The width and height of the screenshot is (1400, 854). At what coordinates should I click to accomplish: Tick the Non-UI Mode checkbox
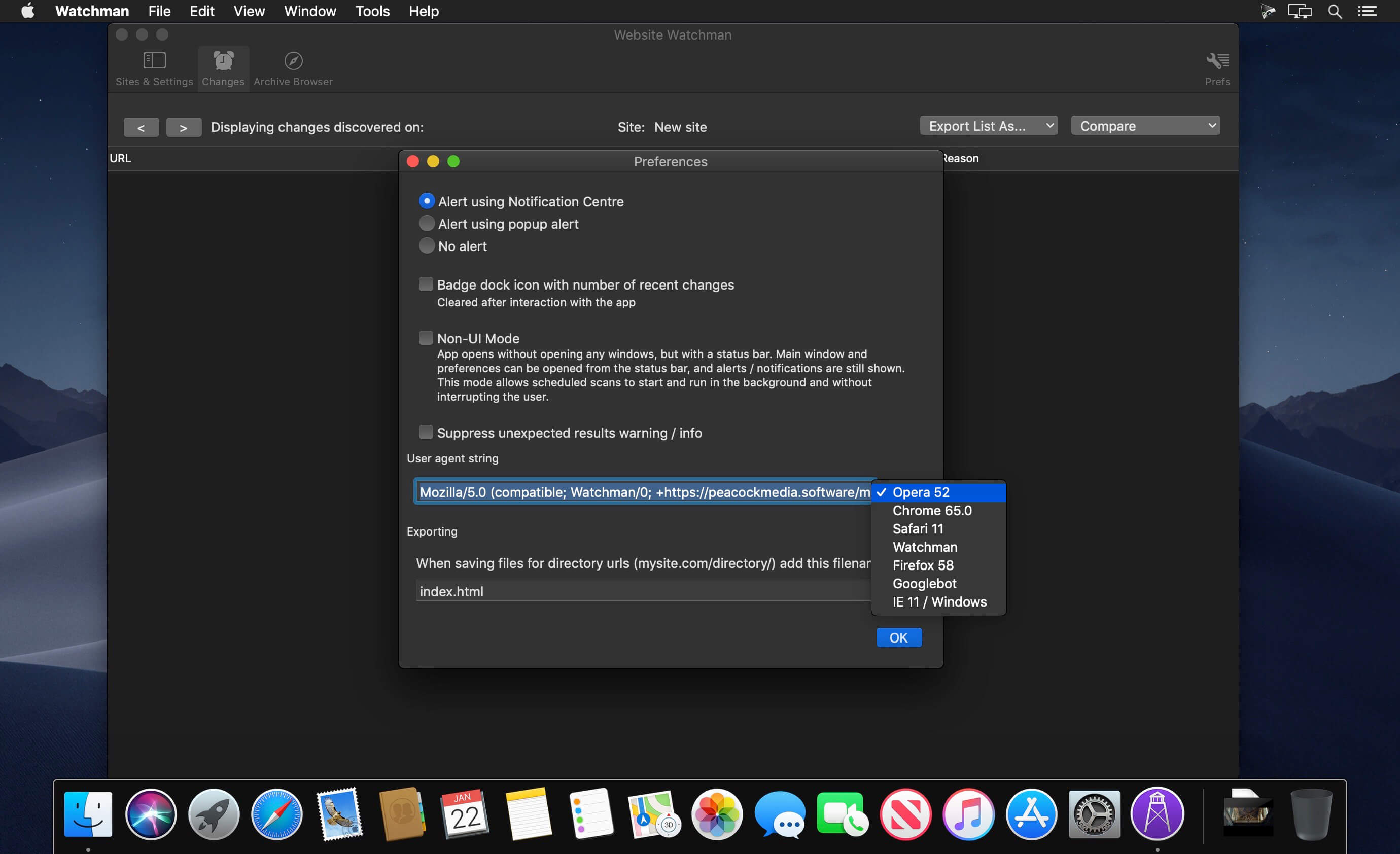tap(426, 338)
